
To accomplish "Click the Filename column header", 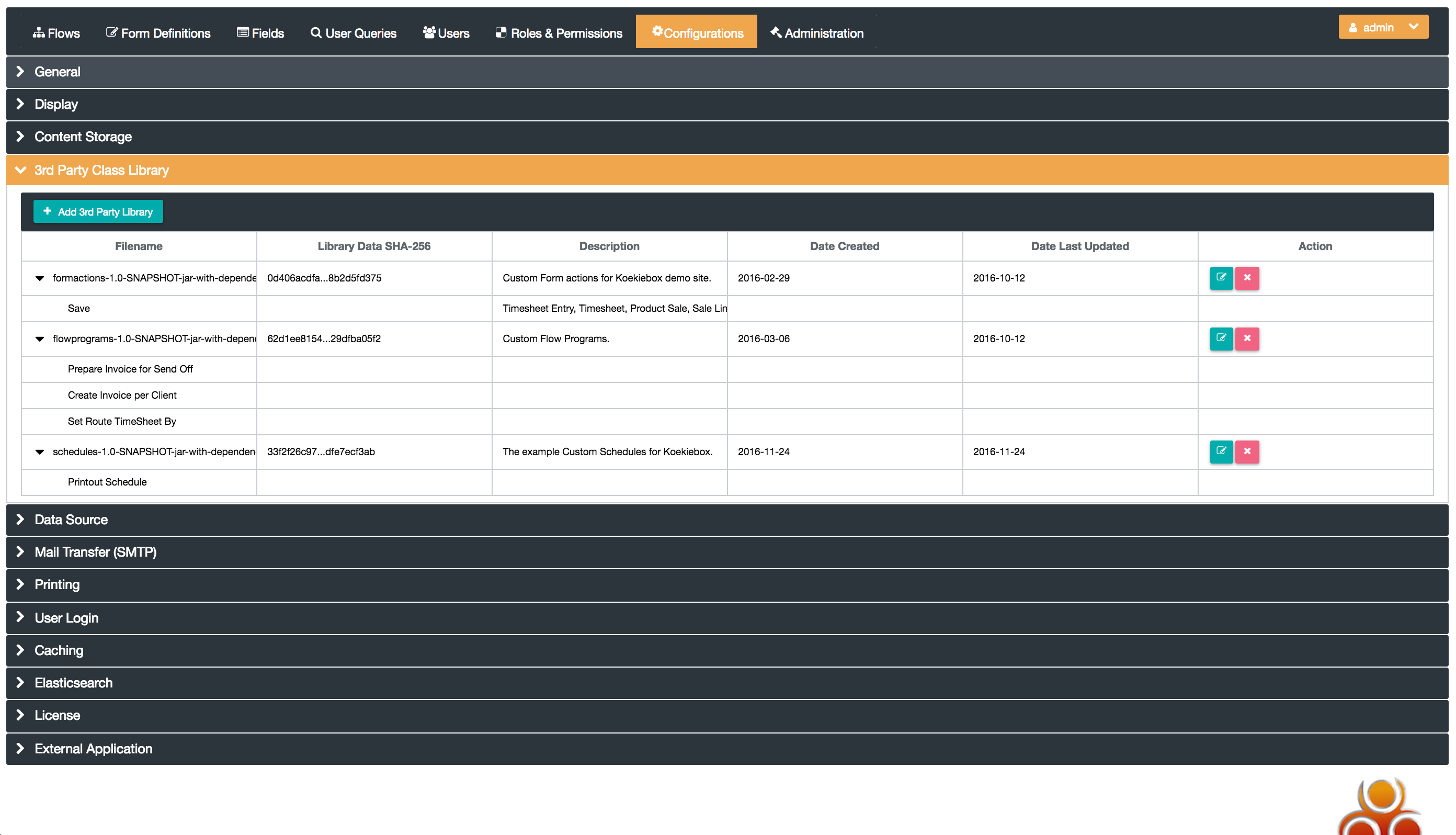I will click(139, 246).
